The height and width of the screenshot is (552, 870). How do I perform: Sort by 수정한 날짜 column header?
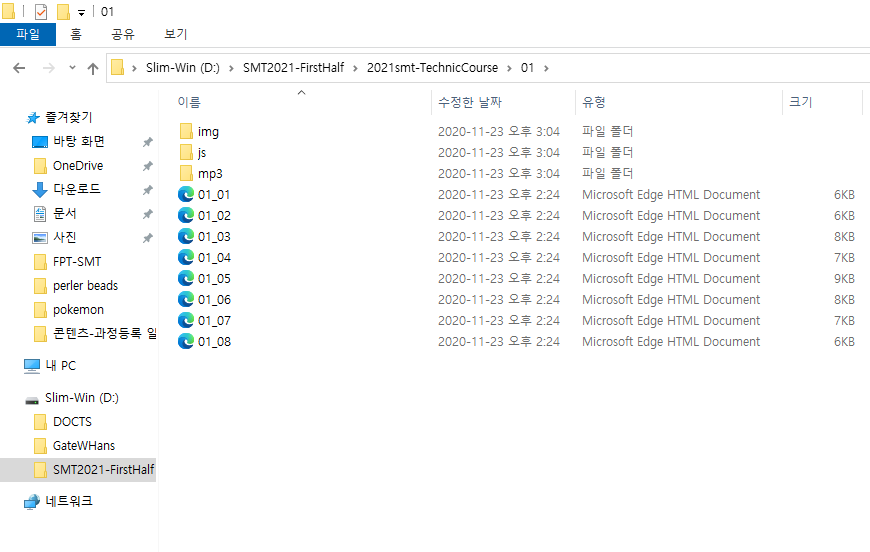pyautogui.click(x=469, y=102)
